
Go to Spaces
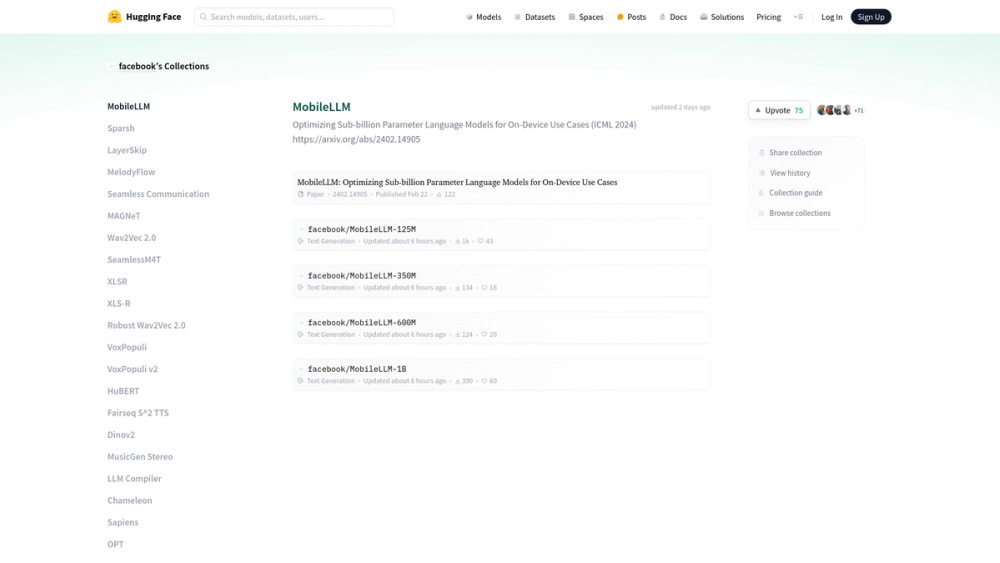click(585, 17)
